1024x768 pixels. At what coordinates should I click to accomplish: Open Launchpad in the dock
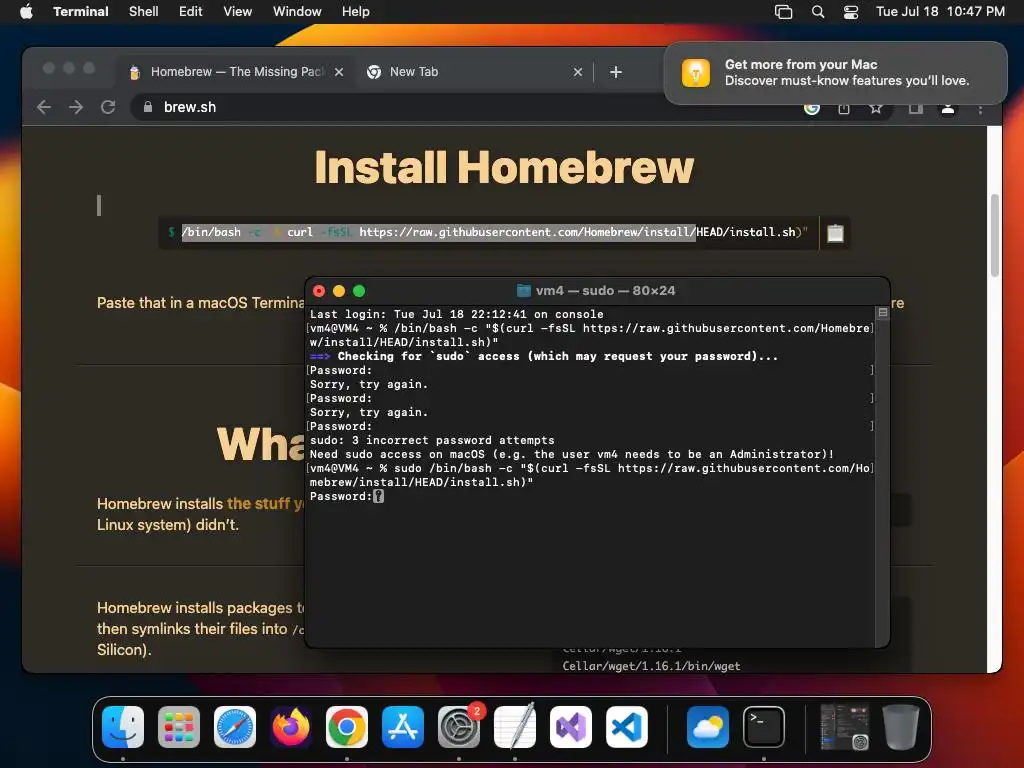(x=179, y=726)
